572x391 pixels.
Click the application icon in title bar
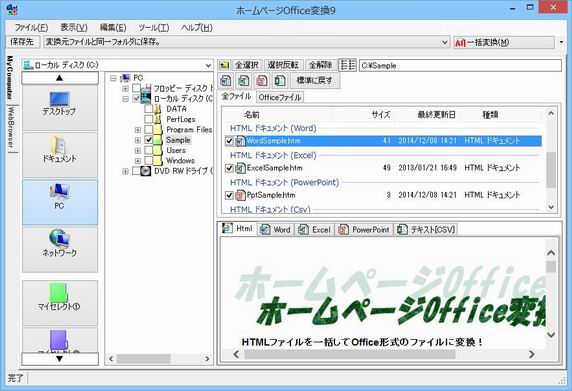(x=12, y=9)
